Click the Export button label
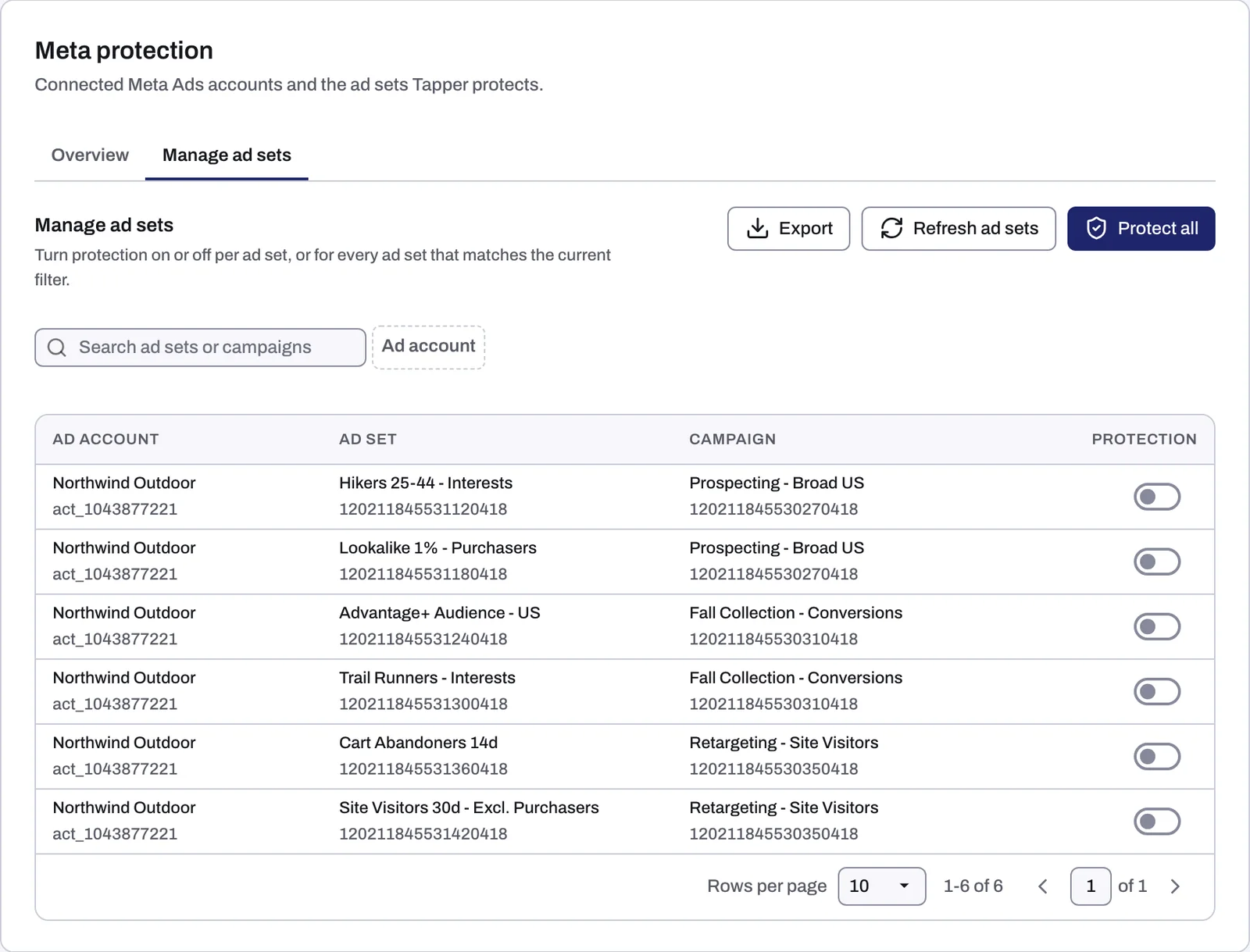This screenshot has height=952, width=1250. coord(805,228)
